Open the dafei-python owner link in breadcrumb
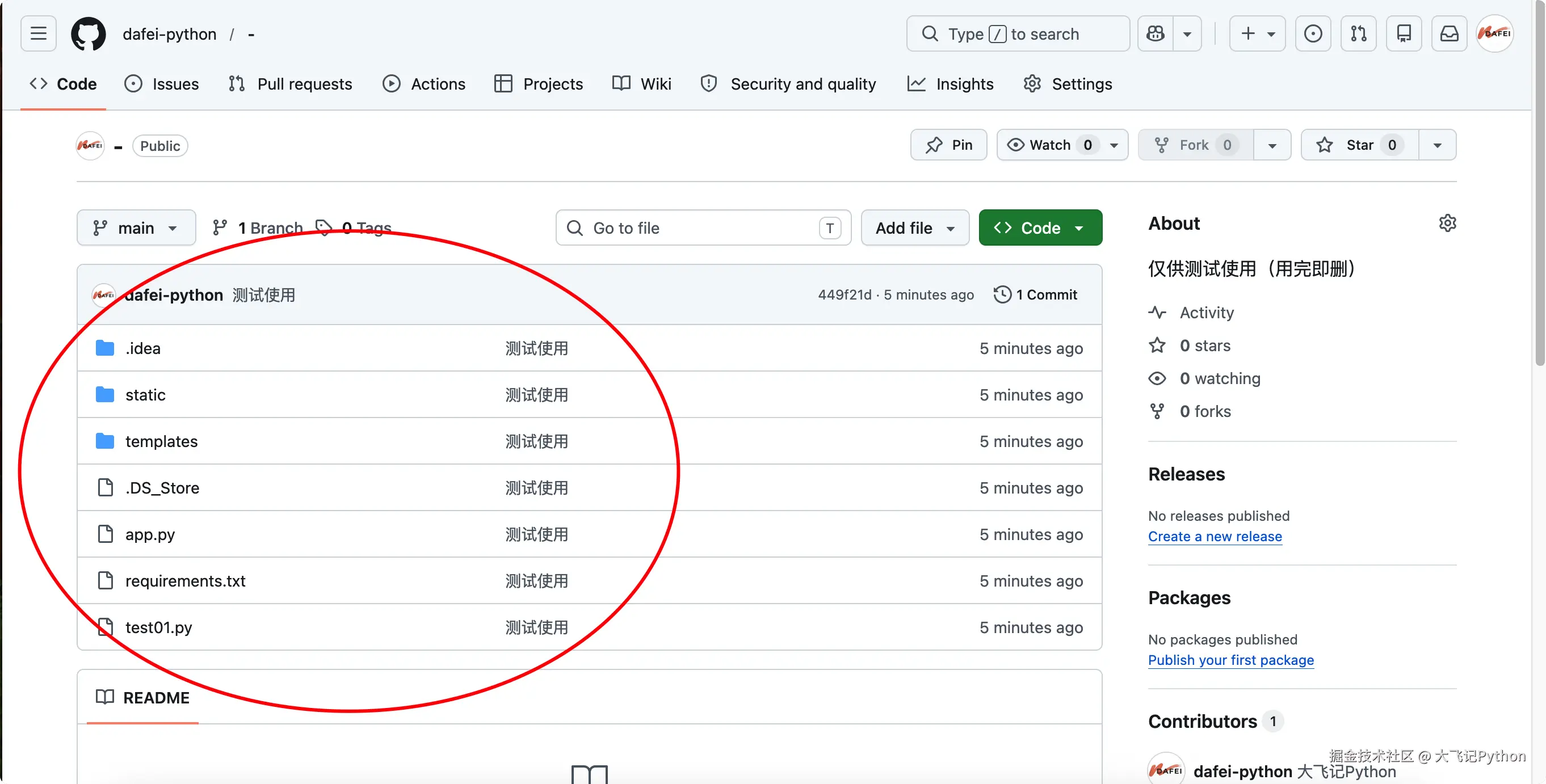This screenshot has width=1546, height=784. (169, 34)
